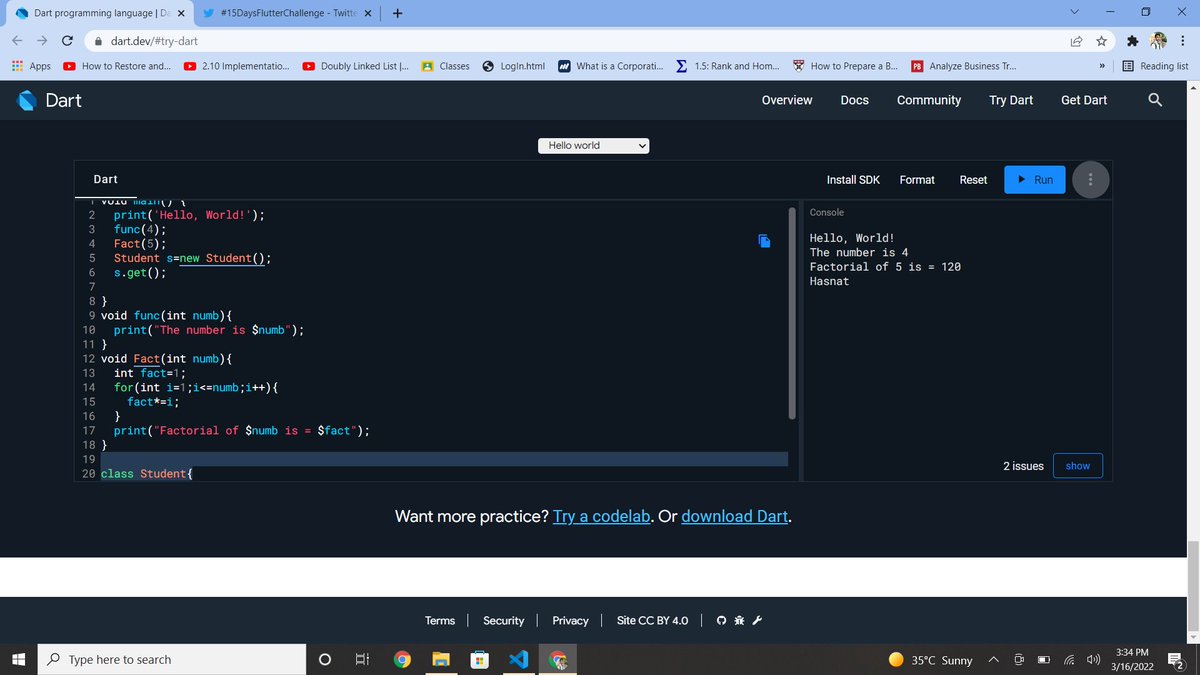The image size is (1200, 675).
Task: Click the wrench icon in the footer
Action: [757, 620]
